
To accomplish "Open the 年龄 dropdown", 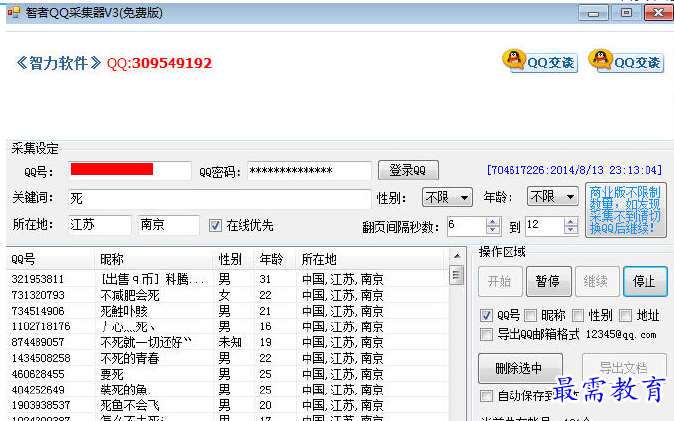I will coord(552,197).
